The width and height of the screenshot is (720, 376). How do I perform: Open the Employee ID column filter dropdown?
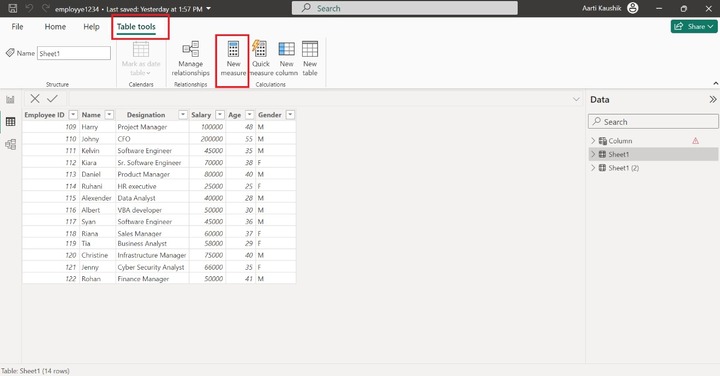[x=73, y=115]
